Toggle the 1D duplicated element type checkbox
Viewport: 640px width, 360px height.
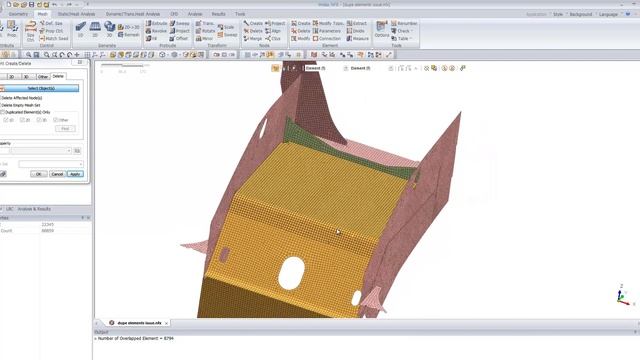click(8, 120)
